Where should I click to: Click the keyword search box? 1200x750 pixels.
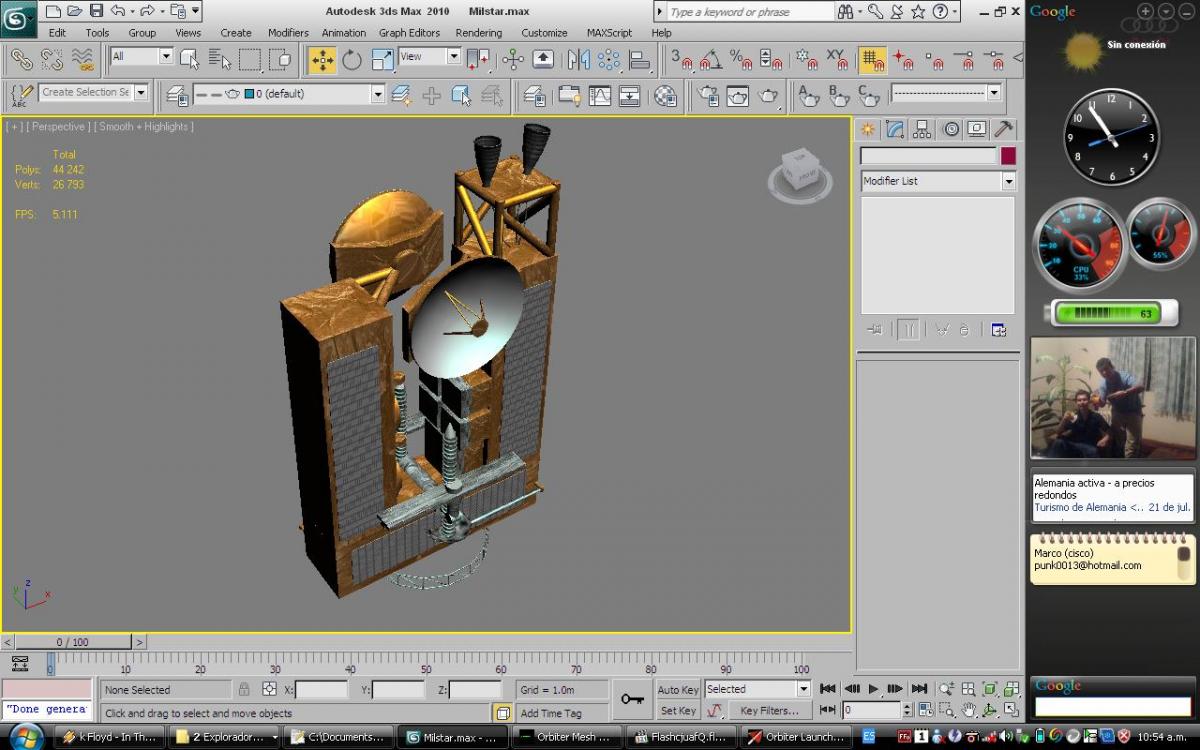749,12
